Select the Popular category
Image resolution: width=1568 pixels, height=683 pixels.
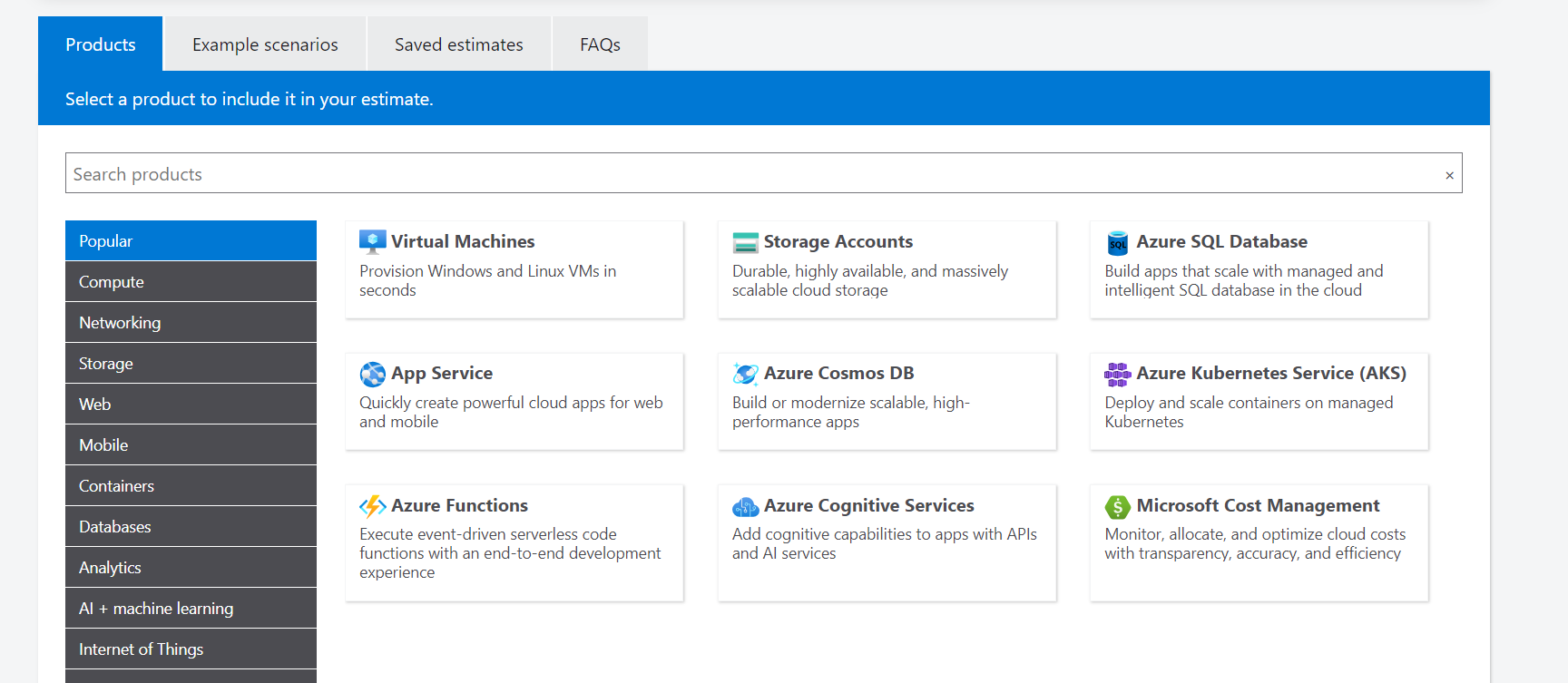point(191,240)
